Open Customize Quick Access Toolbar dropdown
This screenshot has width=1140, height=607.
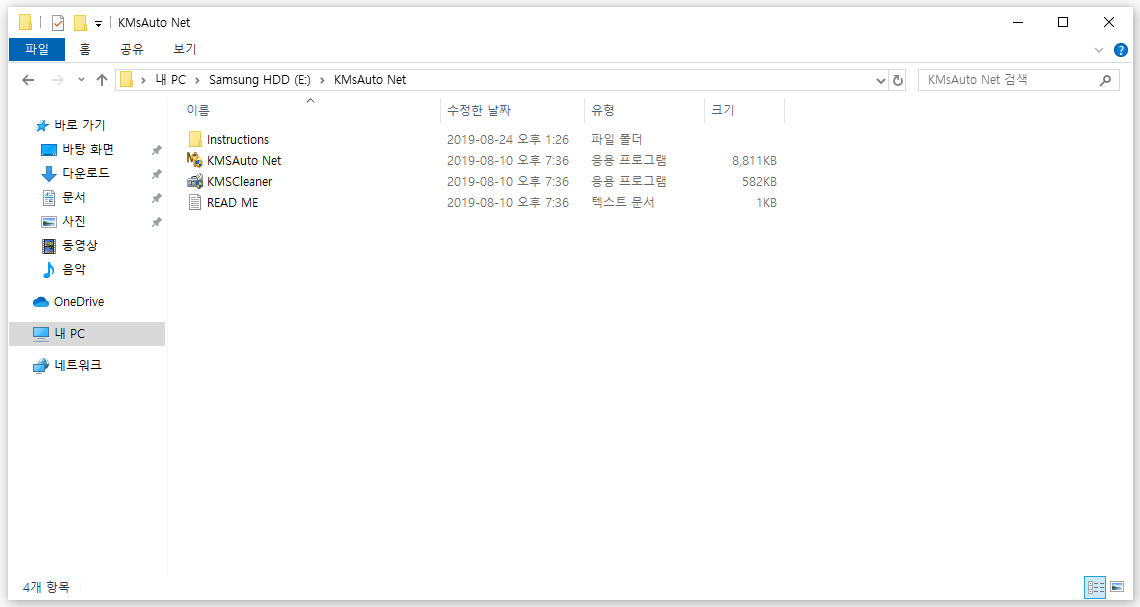click(x=98, y=24)
